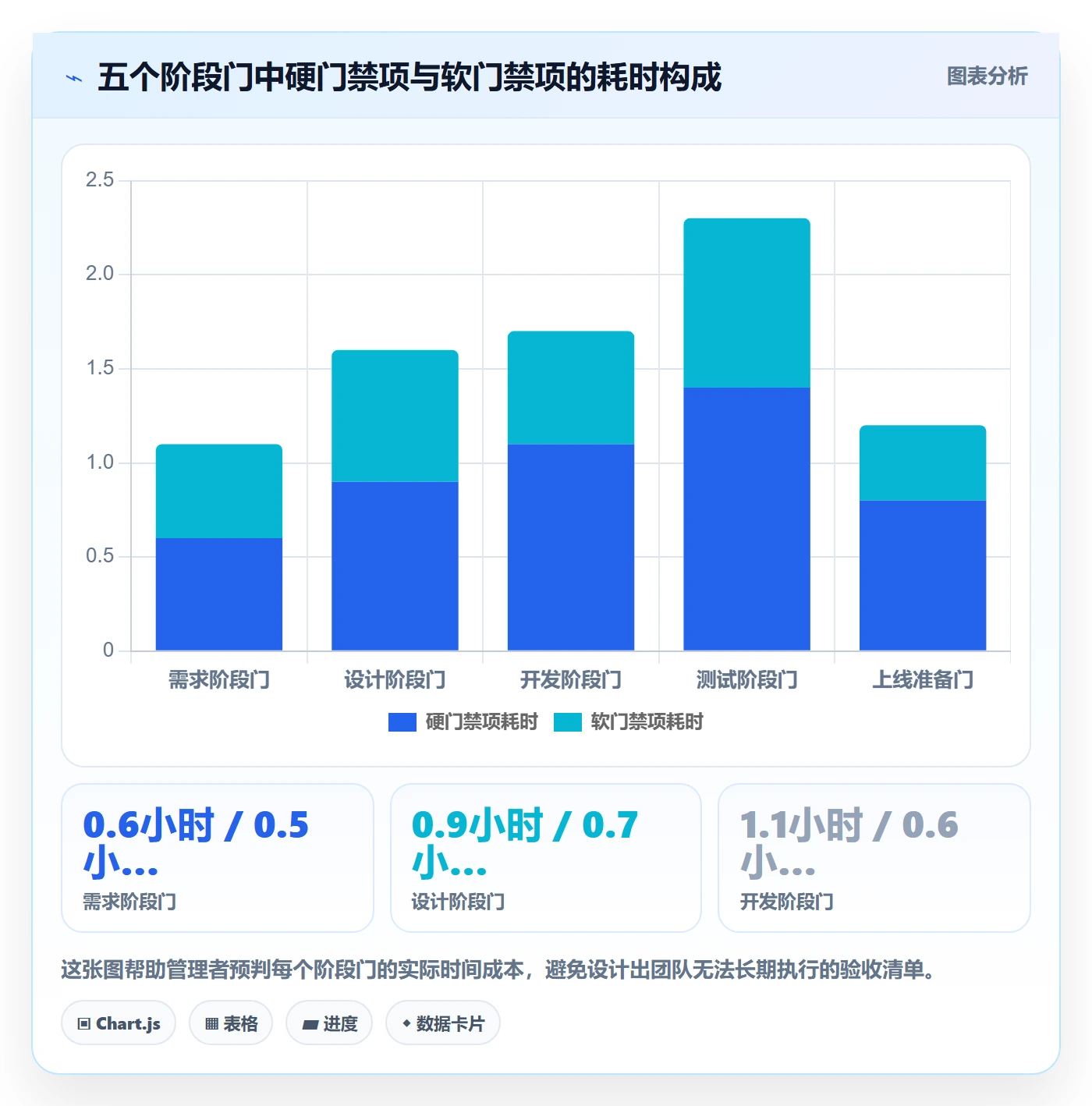The width and height of the screenshot is (1092, 1106).
Task: Click the 硬门禁项耗时 legend text
Action: [x=482, y=722]
